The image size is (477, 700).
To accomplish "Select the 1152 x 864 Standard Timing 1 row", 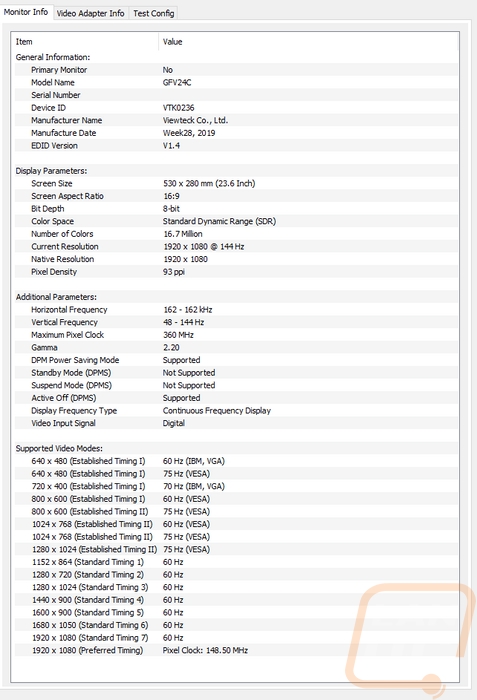I will click(x=236, y=562).
